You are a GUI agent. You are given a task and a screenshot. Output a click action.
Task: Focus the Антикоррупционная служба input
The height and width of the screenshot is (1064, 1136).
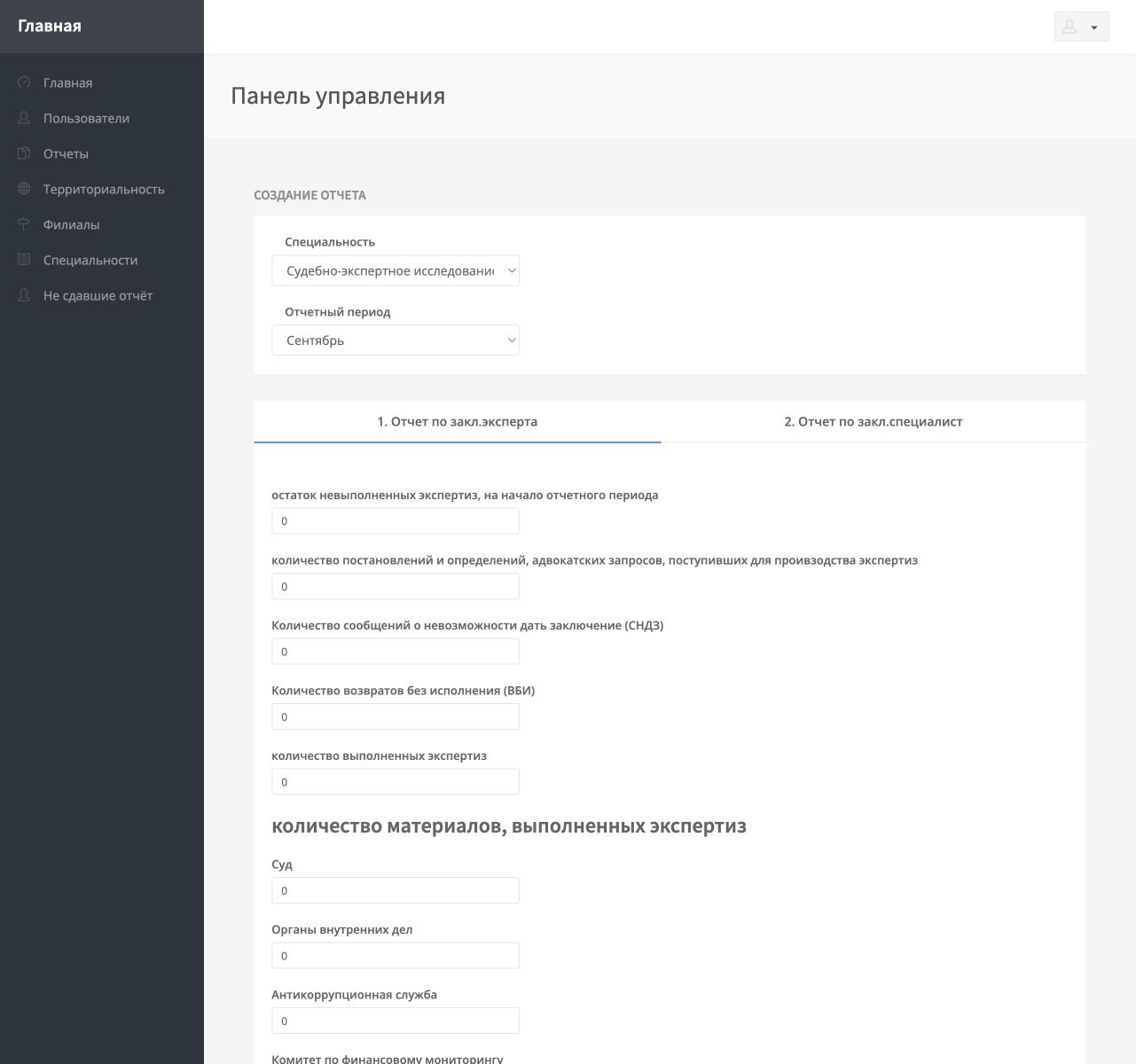[396, 1021]
